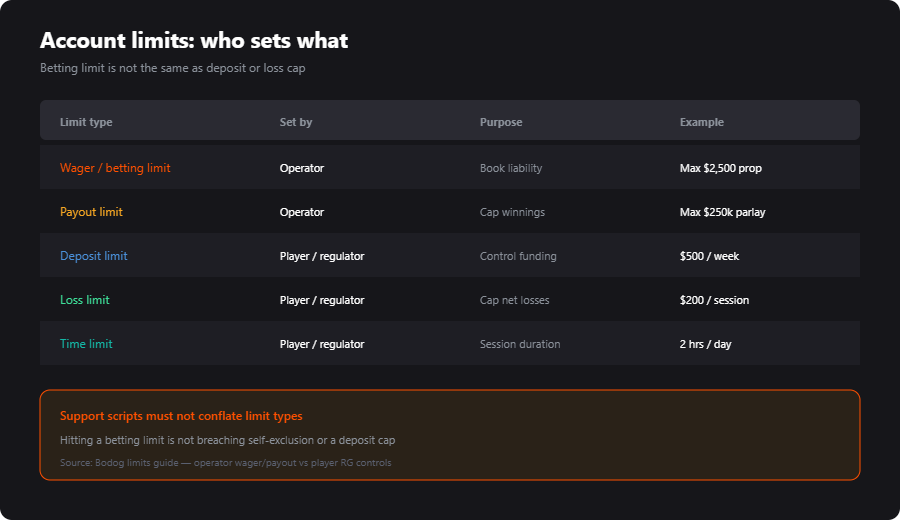
Task: Click the '2 hrs / day' example
Action: tap(705, 344)
